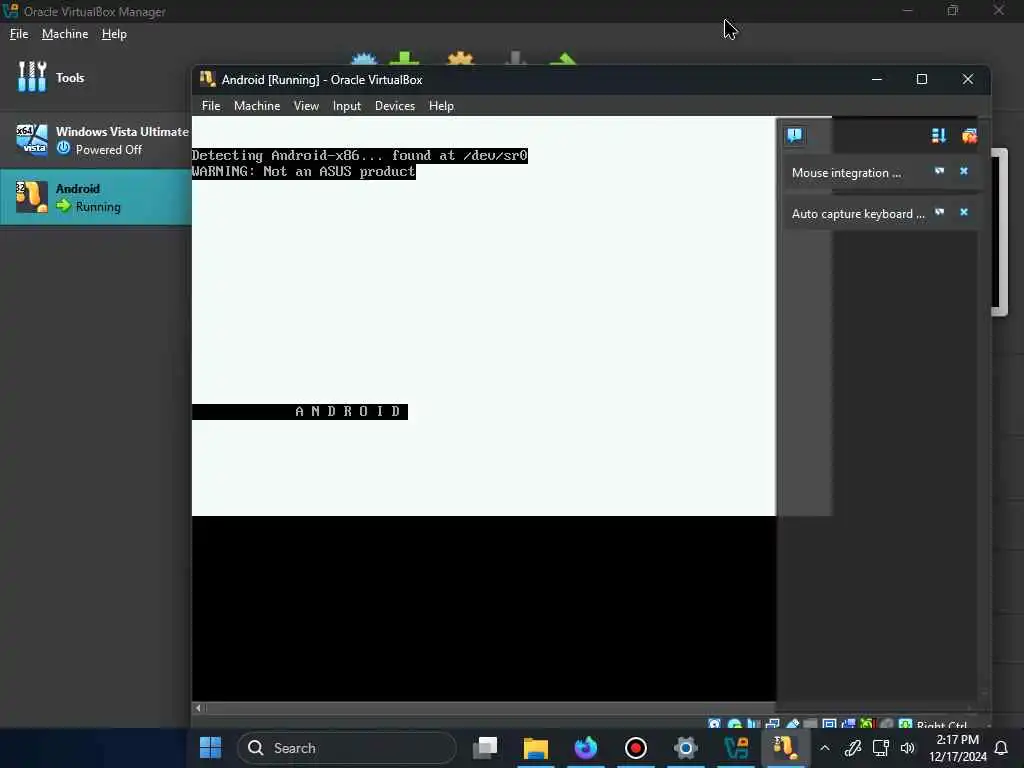Click network icon in system tray
The image size is (1024, 768).
click(881, 748)
